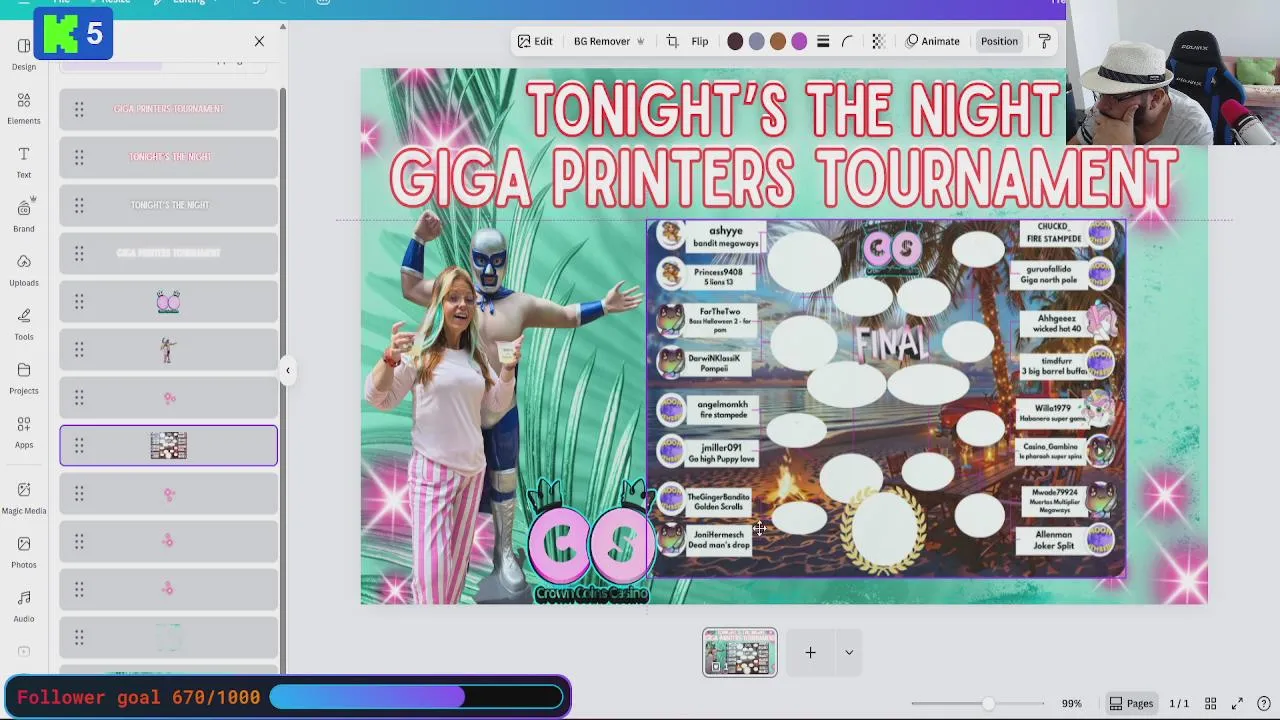Open the Text sidebar panel
Screen dimensions: 1280x720
click(x=24, y=162)
